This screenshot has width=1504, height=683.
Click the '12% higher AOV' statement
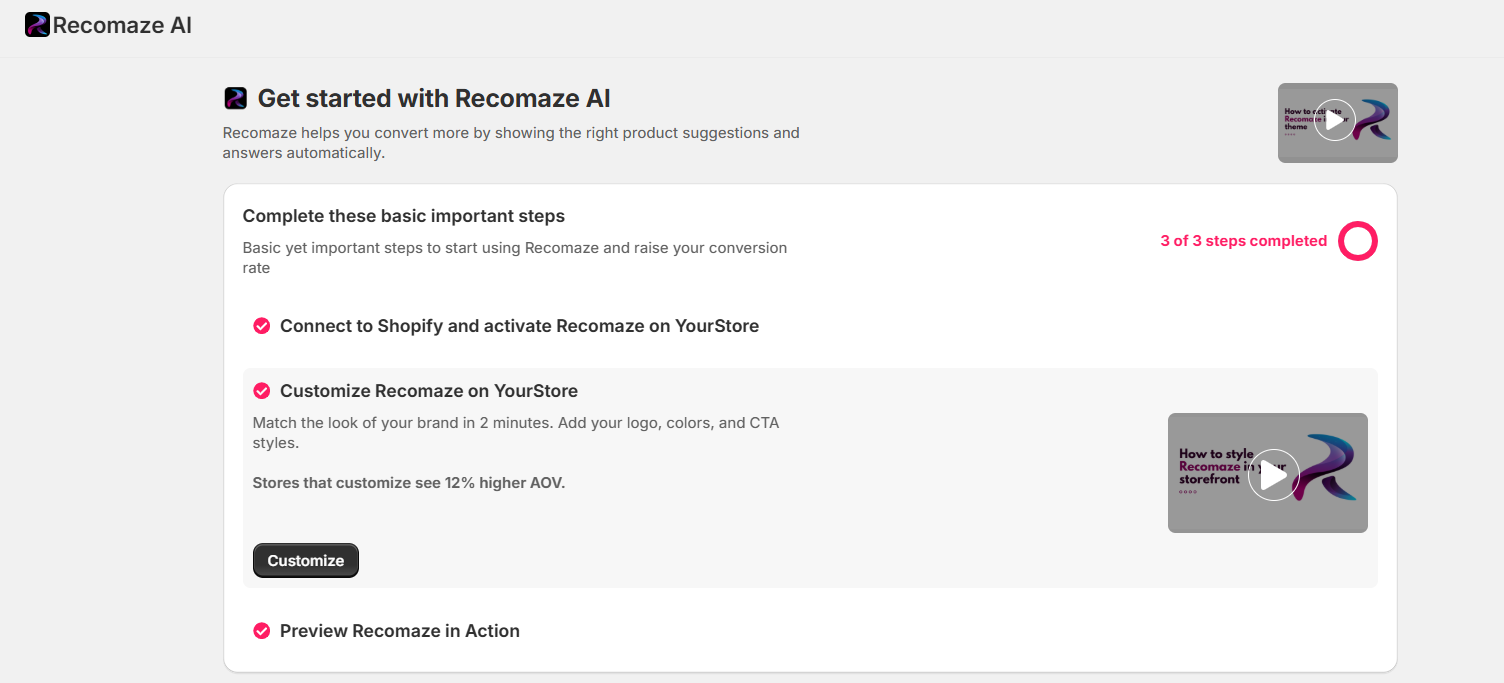(x=408, y=483)
